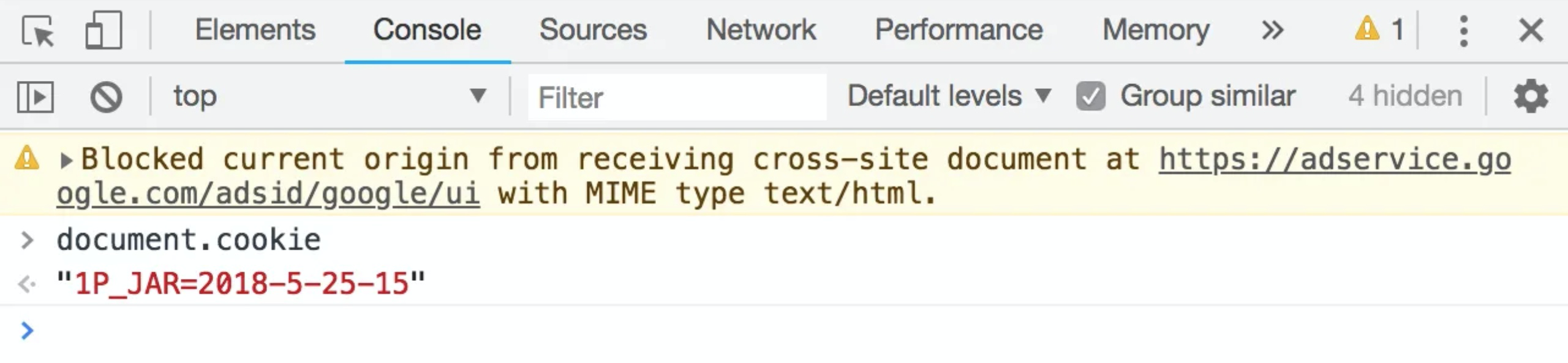Focus the Filter input field
This screenshot has height=363, width=1568.
[x=677, y=97]
